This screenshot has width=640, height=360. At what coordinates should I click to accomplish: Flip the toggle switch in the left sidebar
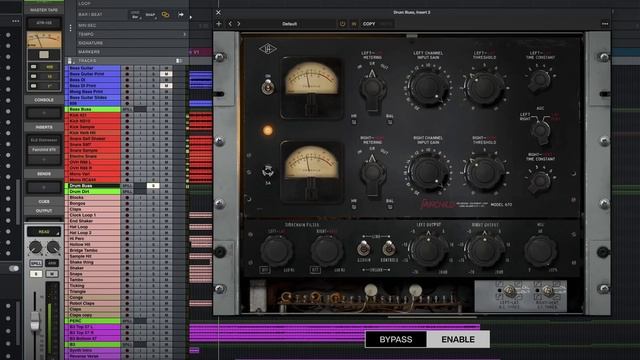(14, 268)
